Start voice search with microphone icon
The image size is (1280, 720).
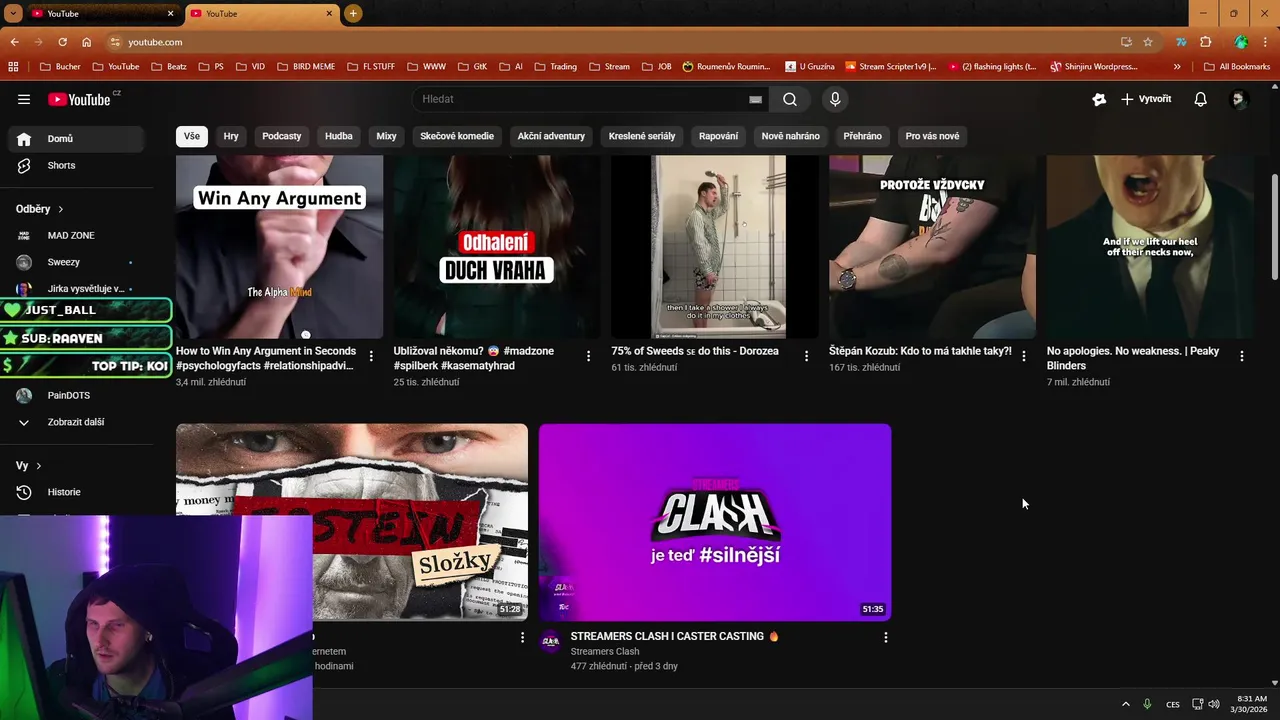click(835, 99)
